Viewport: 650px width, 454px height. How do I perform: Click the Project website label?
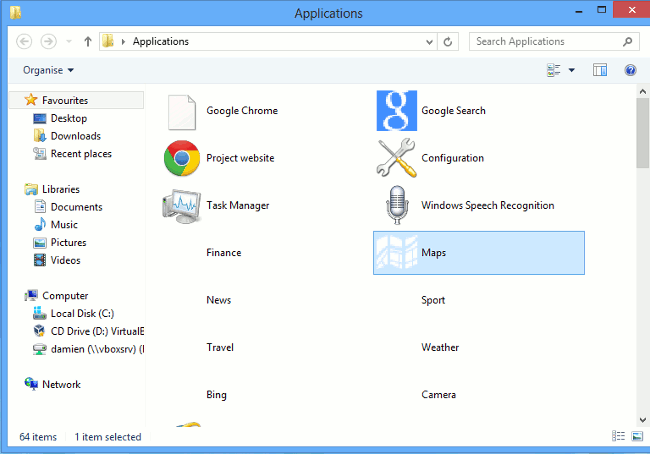click(240, 158)
